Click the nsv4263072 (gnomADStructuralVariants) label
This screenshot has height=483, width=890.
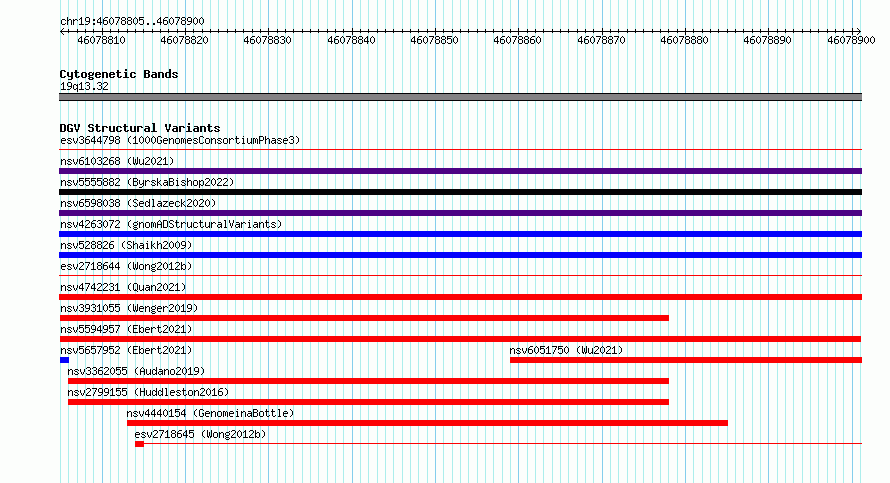171,224
